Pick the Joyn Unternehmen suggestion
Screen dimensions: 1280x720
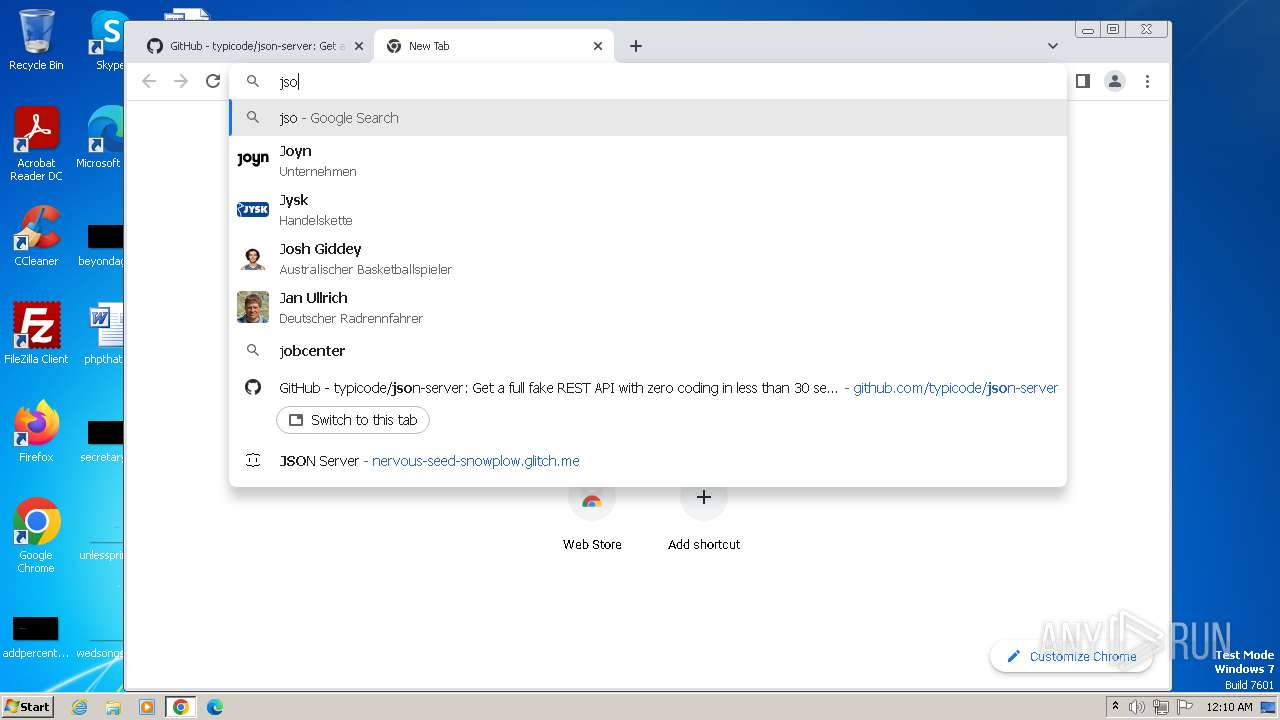[x=648, y=160]
